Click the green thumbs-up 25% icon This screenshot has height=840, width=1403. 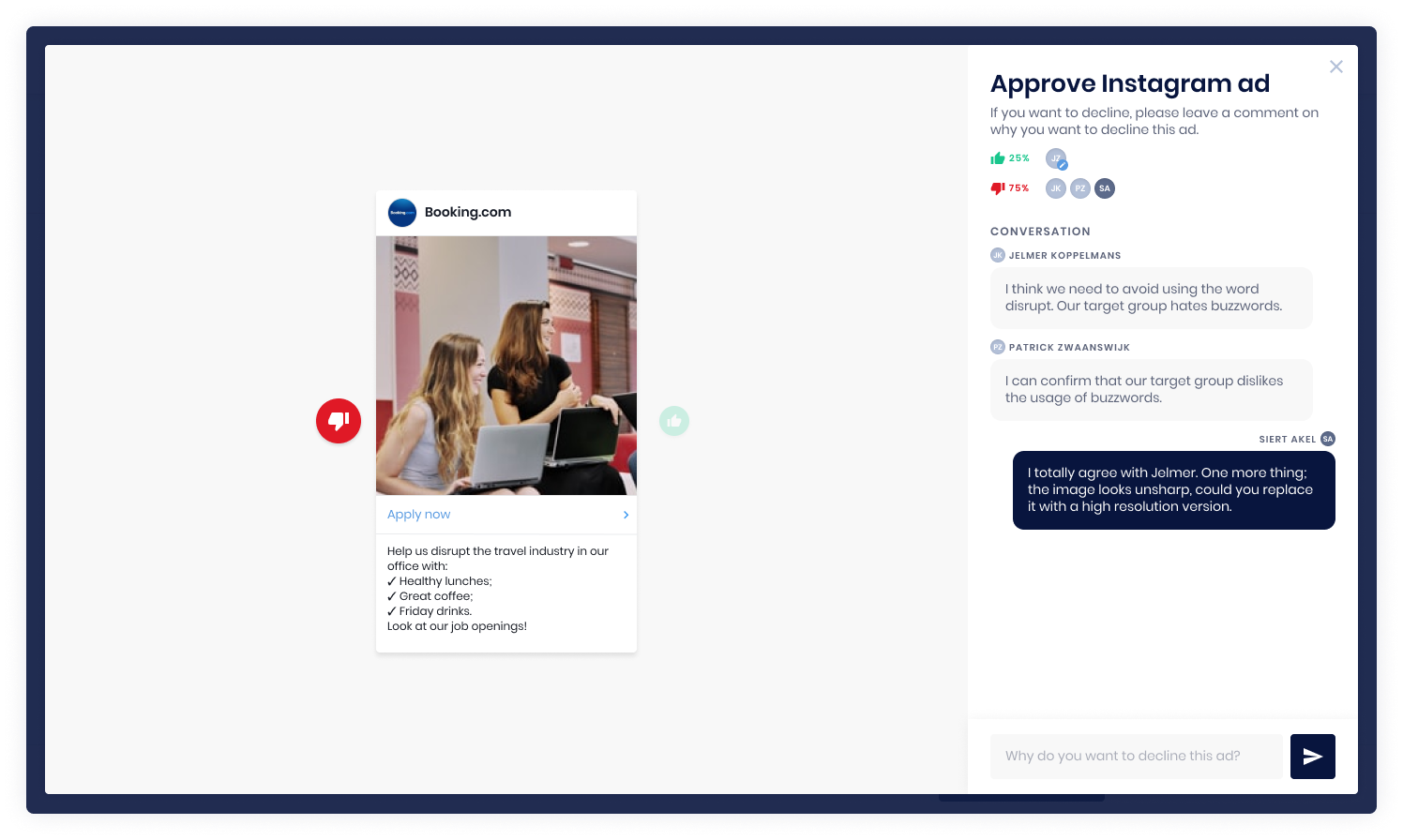point(998,158)
